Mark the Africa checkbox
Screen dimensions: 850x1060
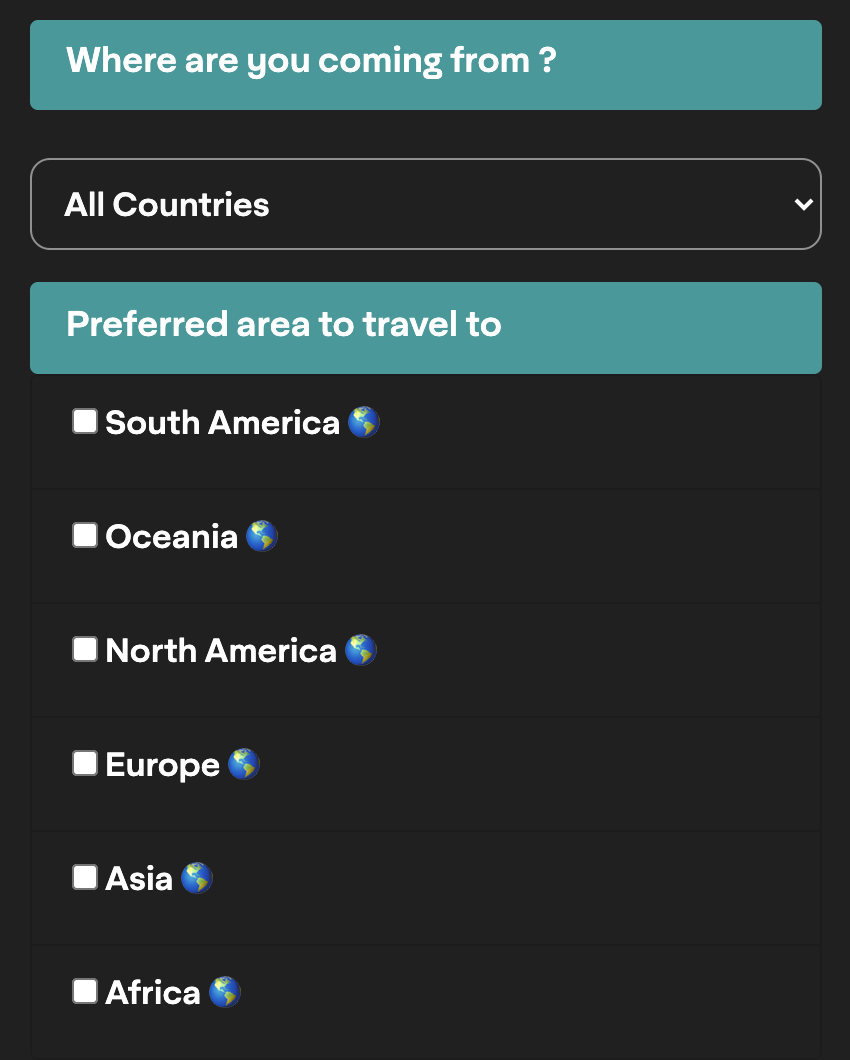85,991
